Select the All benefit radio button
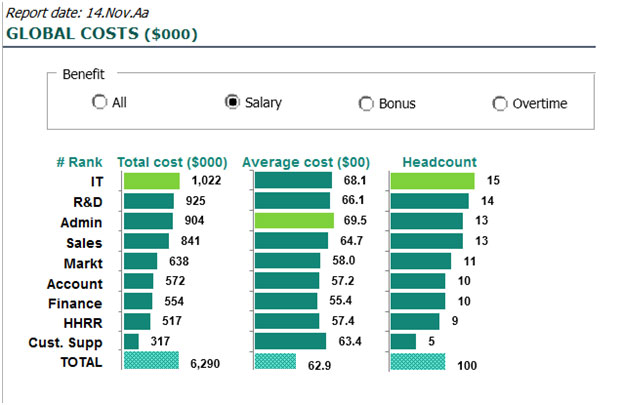This screenshot has width=625, height=405. point(99,102)
